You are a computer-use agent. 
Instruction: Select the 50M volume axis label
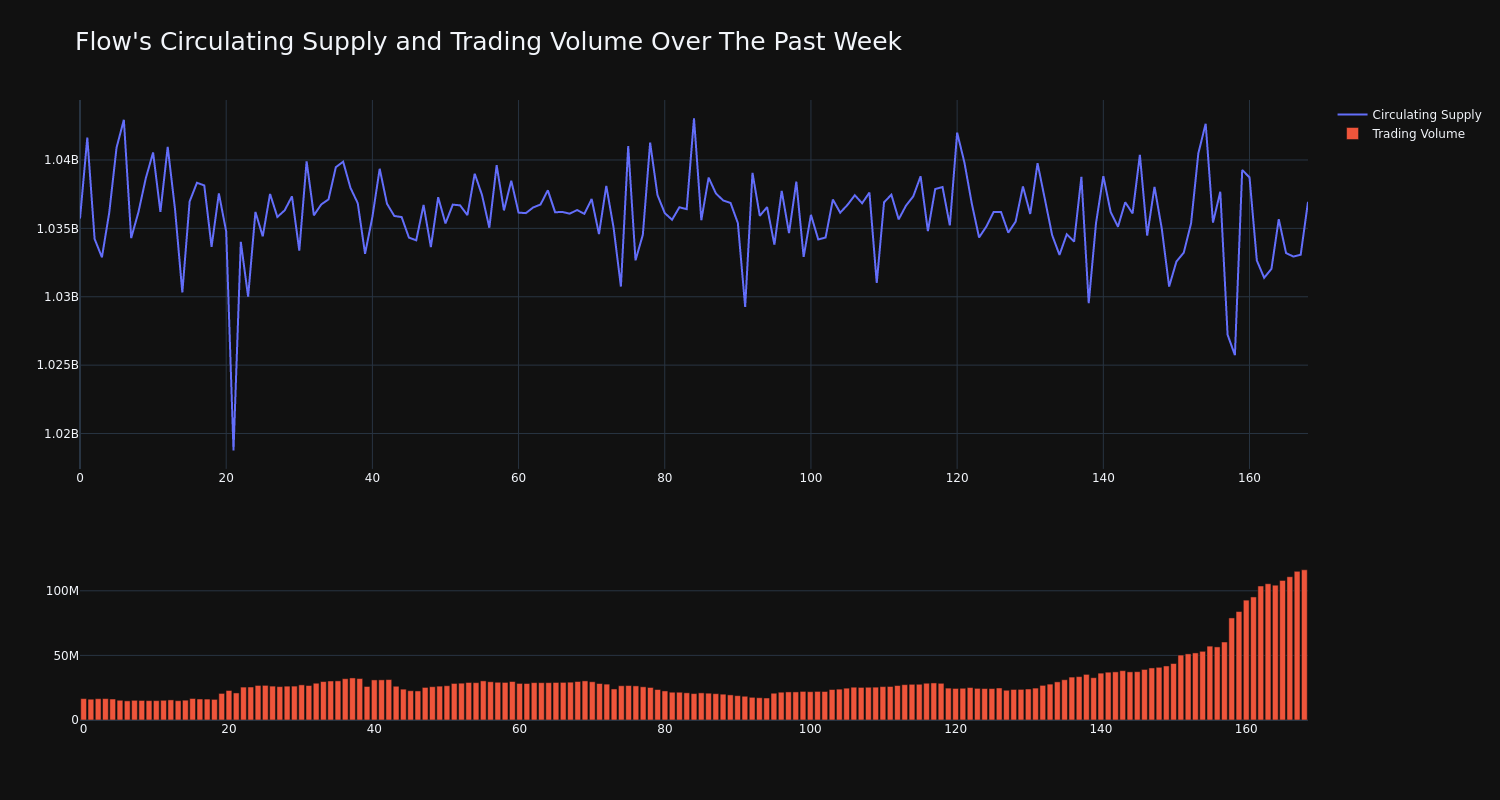click(x=65, y=656)
